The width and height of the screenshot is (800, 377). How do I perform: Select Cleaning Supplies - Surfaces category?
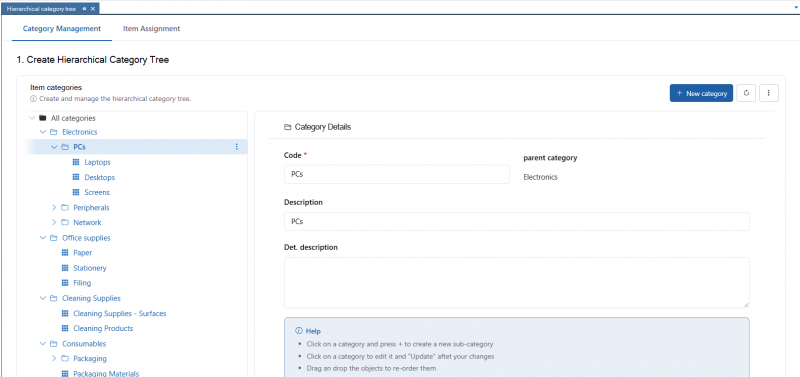point(120,313)
